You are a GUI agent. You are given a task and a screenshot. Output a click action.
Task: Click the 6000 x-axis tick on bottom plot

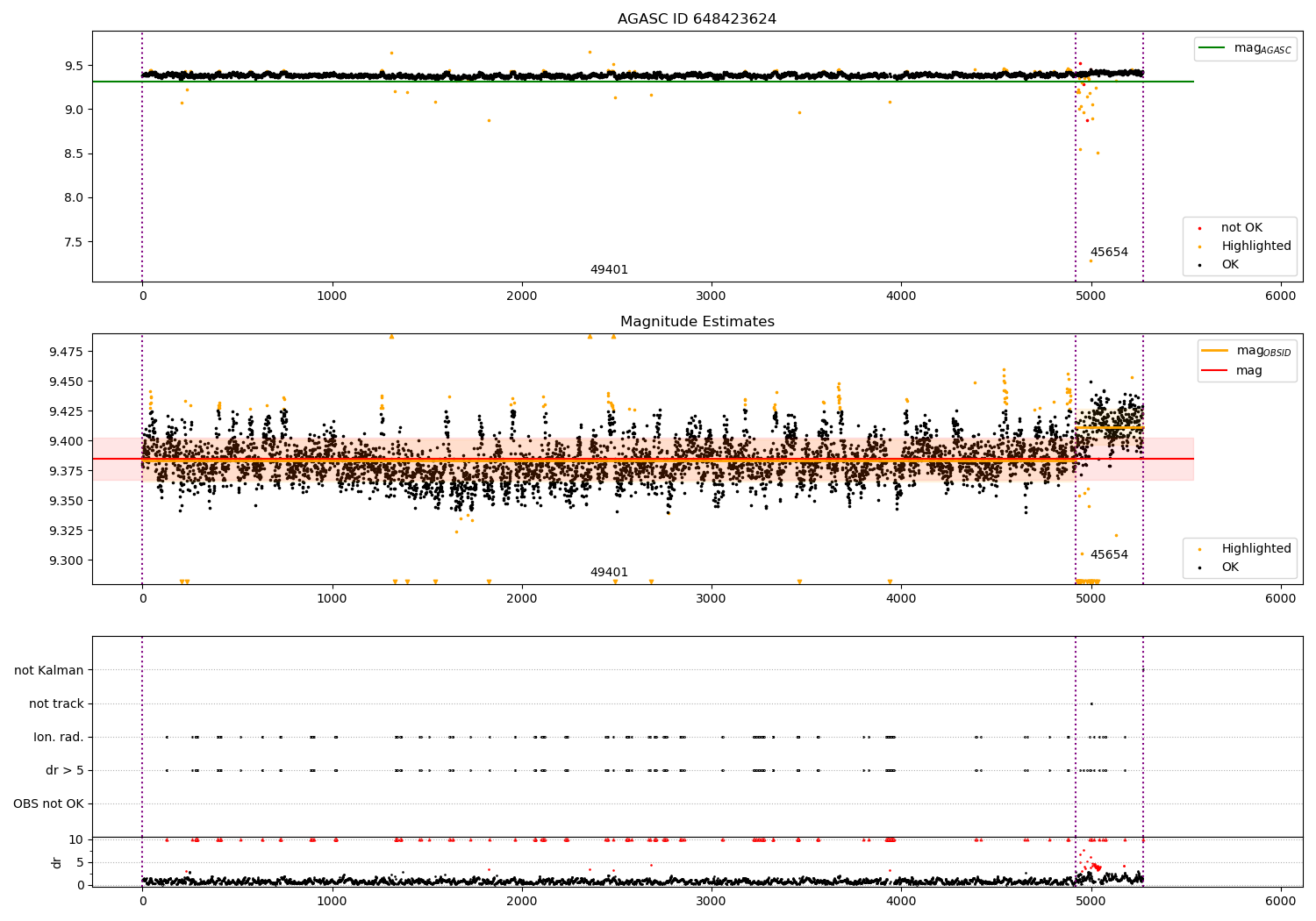coord(1281,901)
